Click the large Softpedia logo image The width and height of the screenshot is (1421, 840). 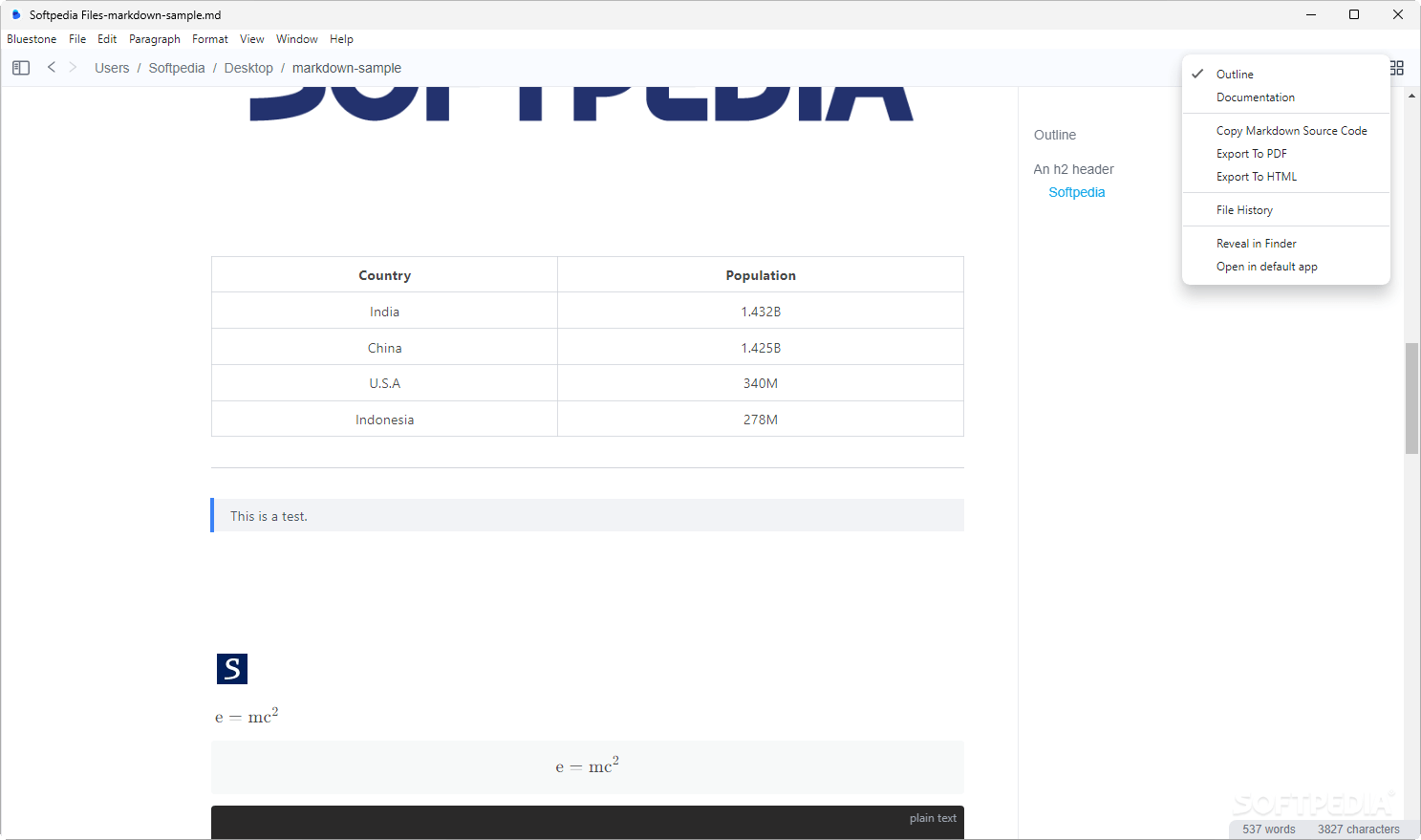coord(581,104)
